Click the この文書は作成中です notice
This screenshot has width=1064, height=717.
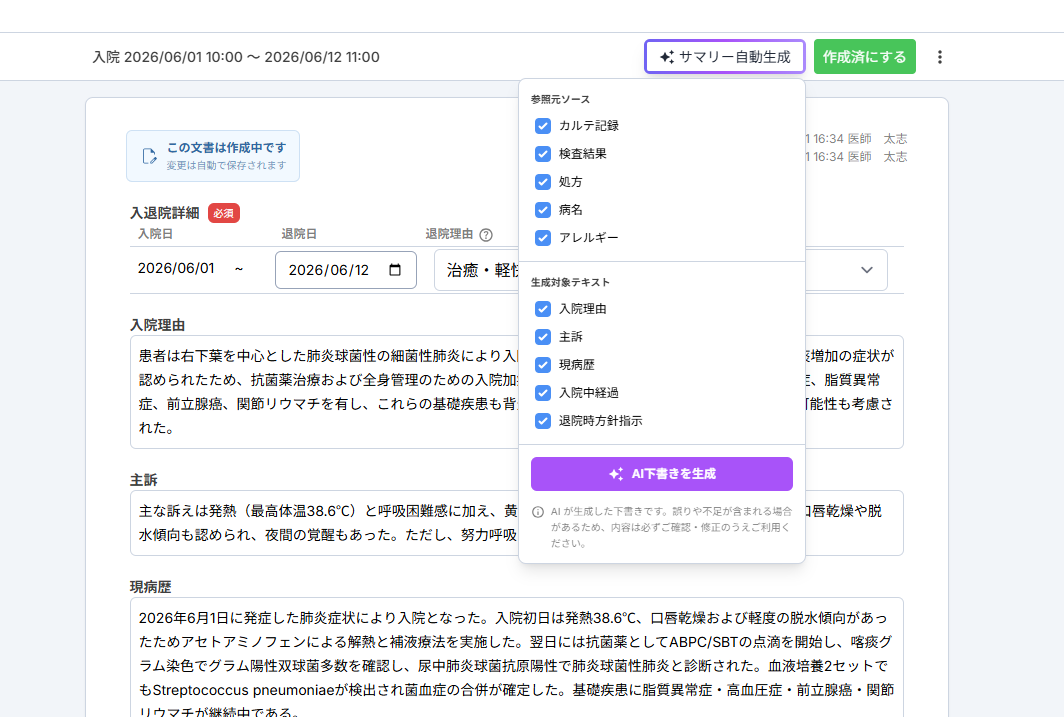tap(212, 156)
